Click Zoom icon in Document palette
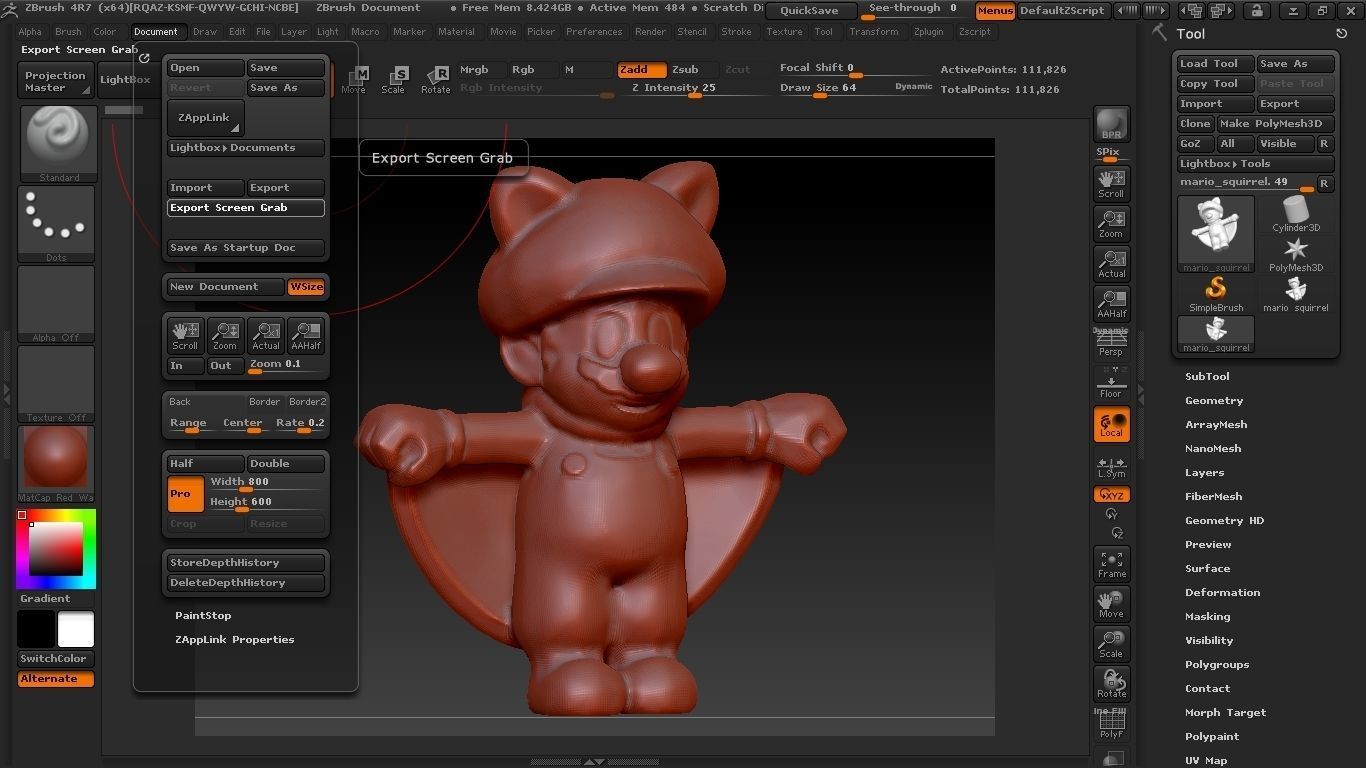The width and height of the screenshot is (1366, 768). [225, 336]
